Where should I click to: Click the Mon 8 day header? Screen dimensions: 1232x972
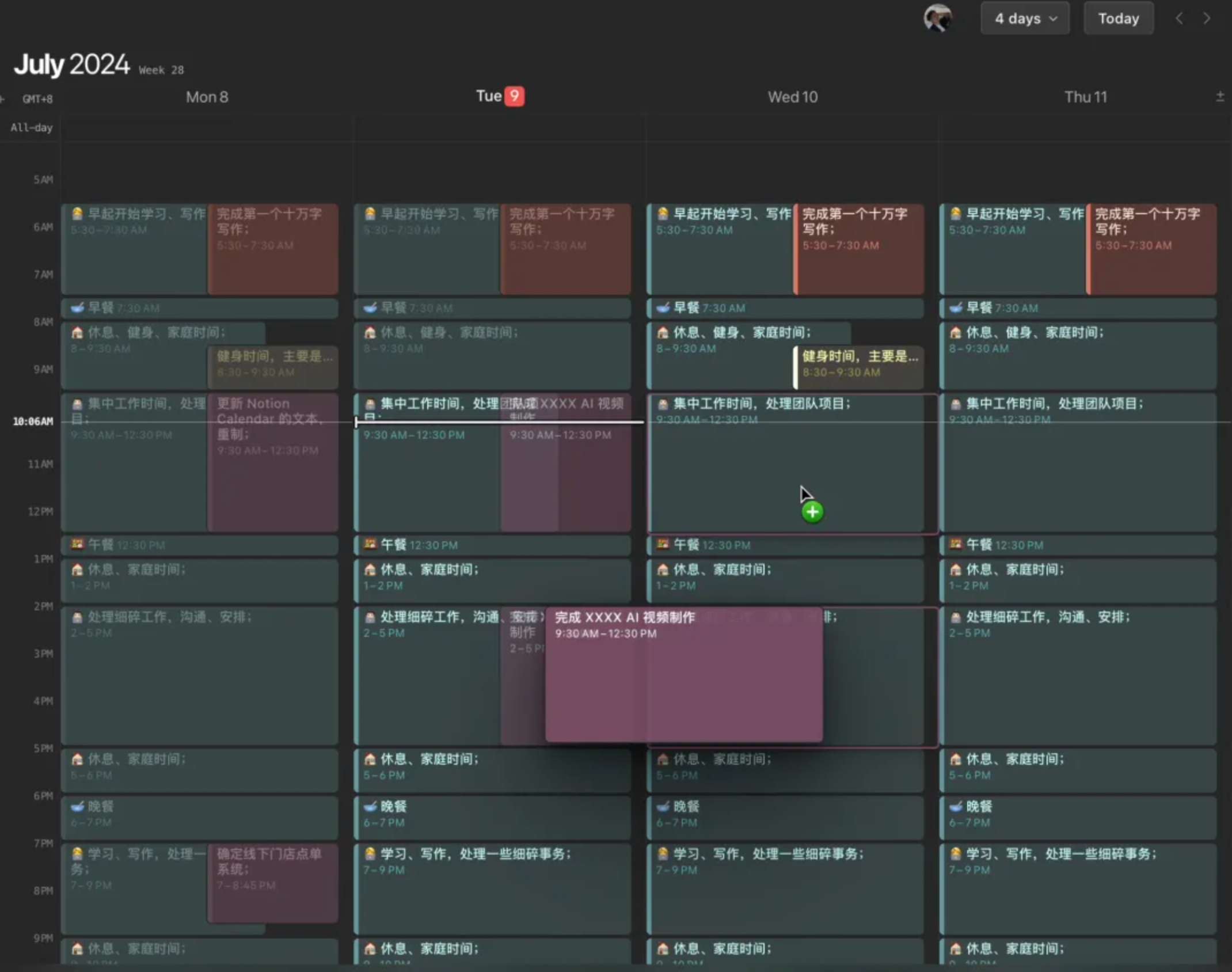click(207, 97)
